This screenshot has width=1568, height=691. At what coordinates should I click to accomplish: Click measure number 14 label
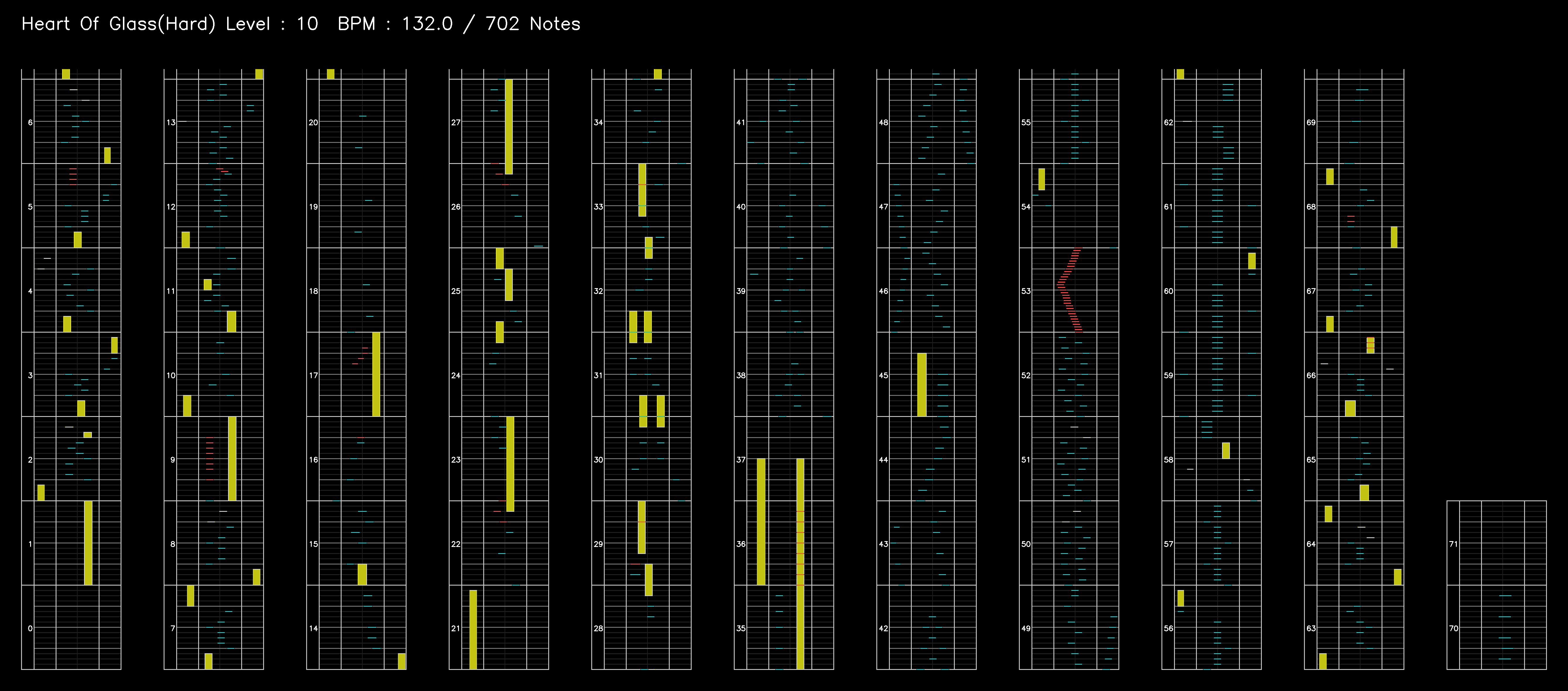pyautogui.click(x=313, y=628)
